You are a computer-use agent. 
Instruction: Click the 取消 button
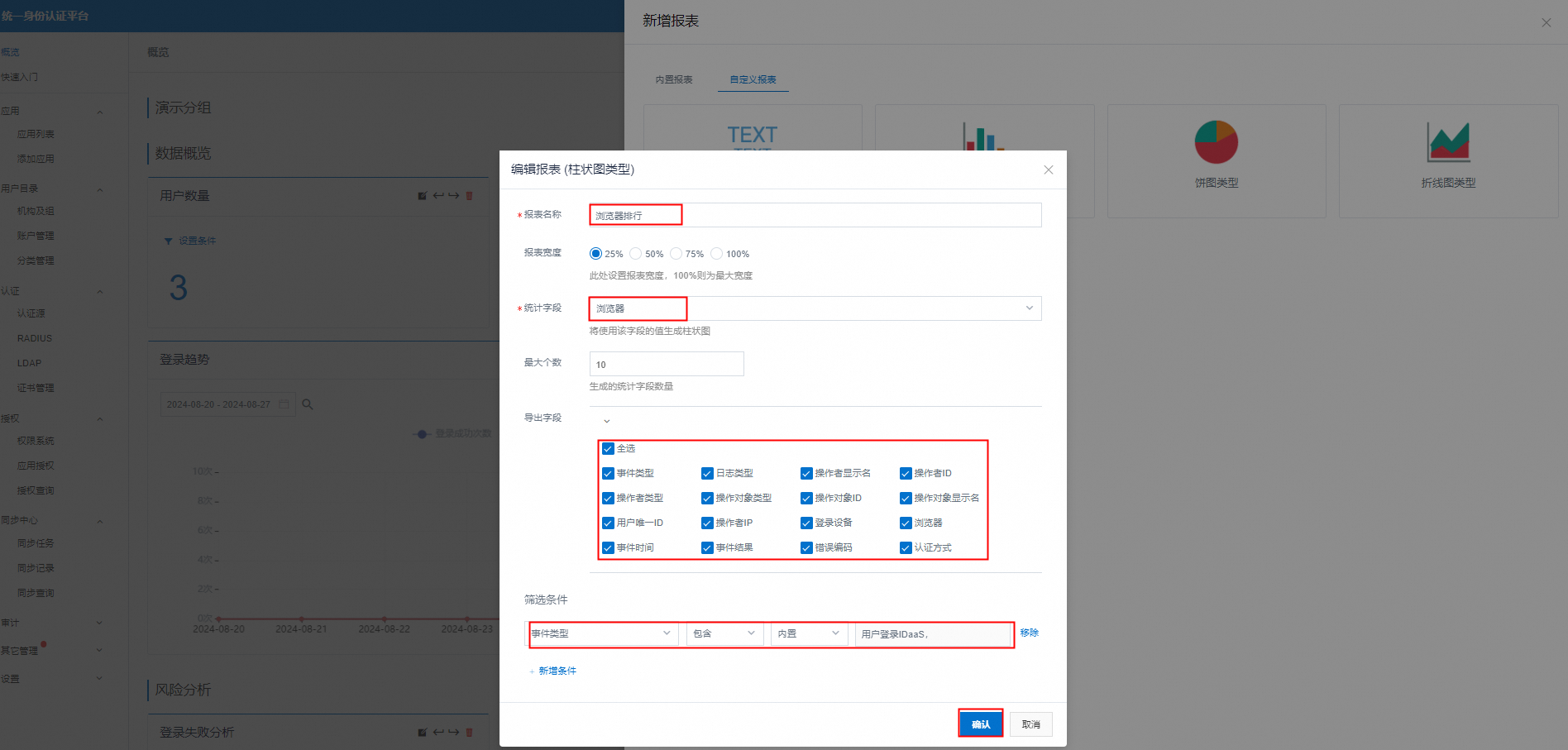[x=1030, y=724]
